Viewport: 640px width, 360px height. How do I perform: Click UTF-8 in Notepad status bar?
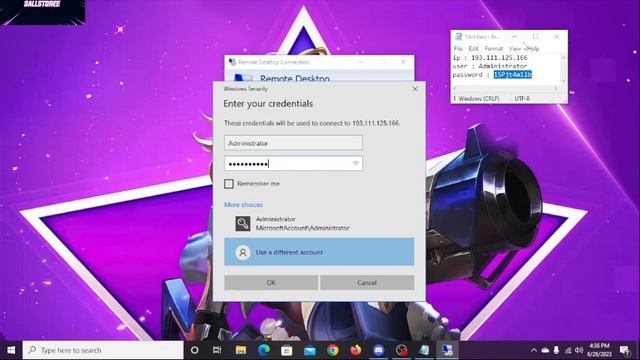522,99
